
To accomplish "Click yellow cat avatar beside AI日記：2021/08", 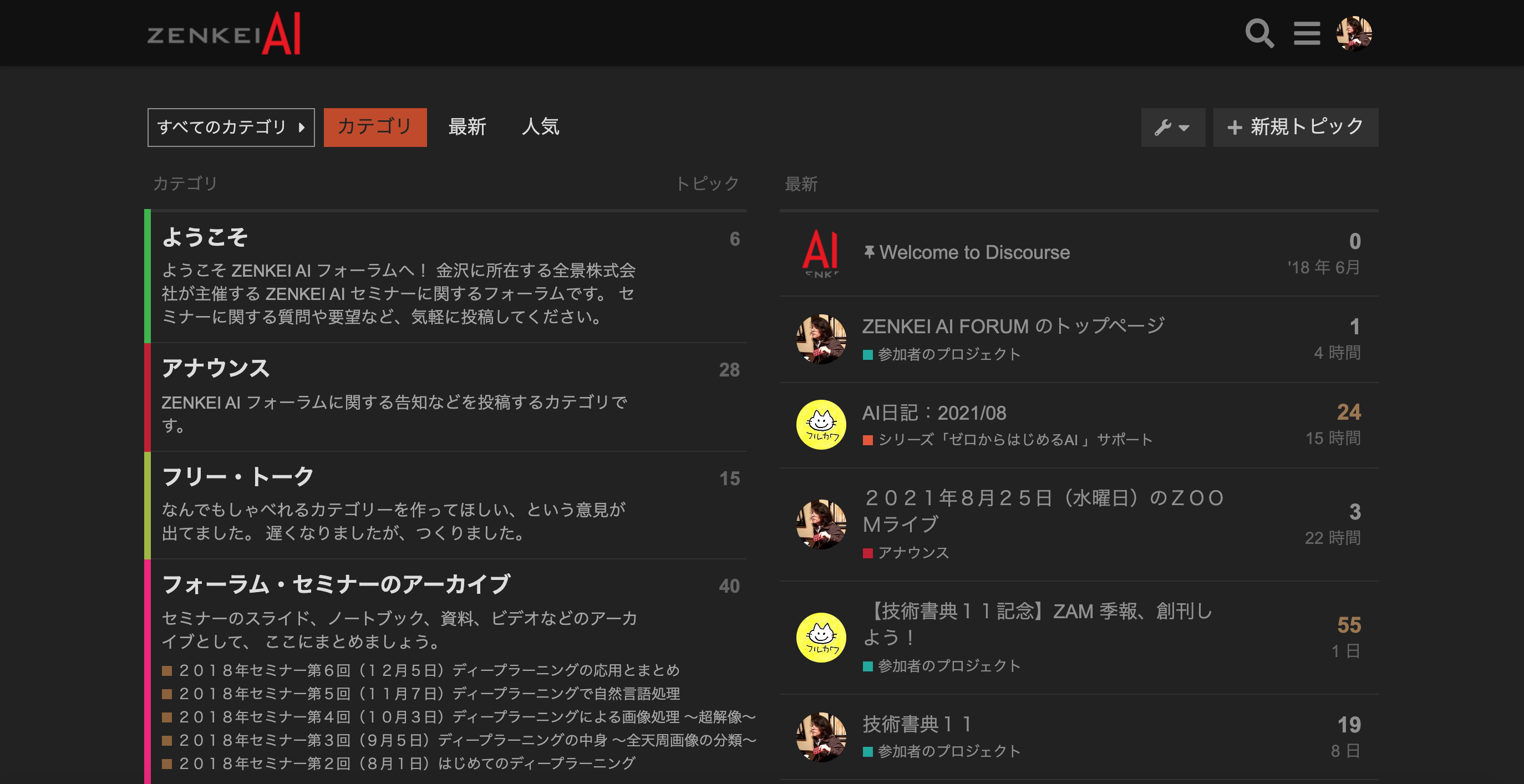I will pos(821,425).
